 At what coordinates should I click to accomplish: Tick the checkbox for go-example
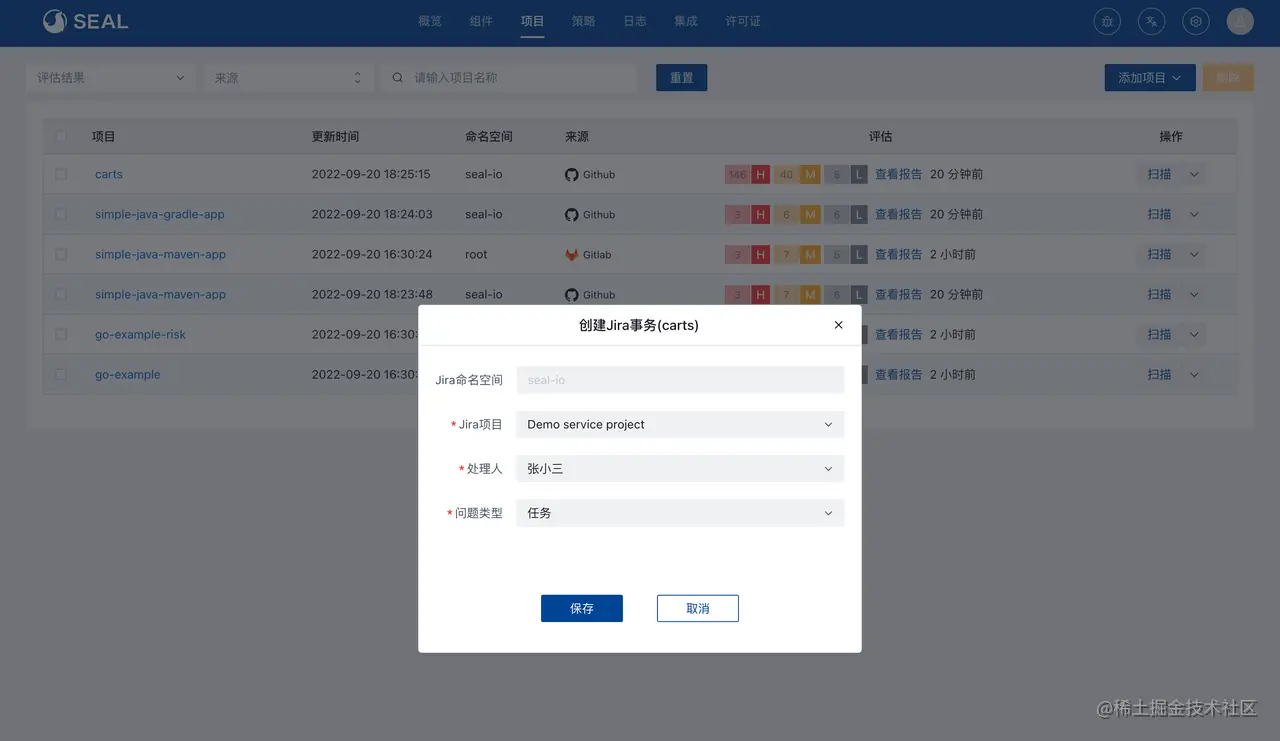pos(61,374)
